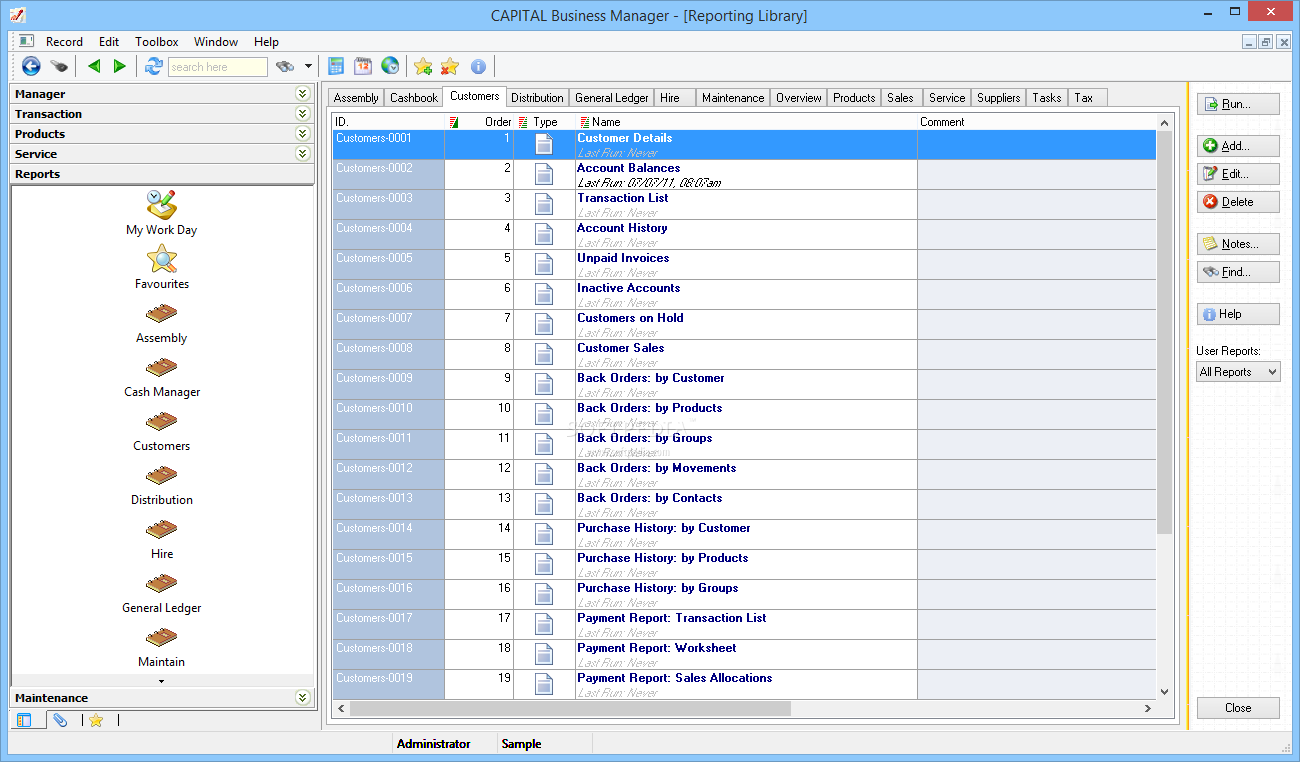Image resolution: width=1300 pixels, height=762 pixels.
Task: Open the Customers book icon in sidebar
Action: tap(161, 423)
